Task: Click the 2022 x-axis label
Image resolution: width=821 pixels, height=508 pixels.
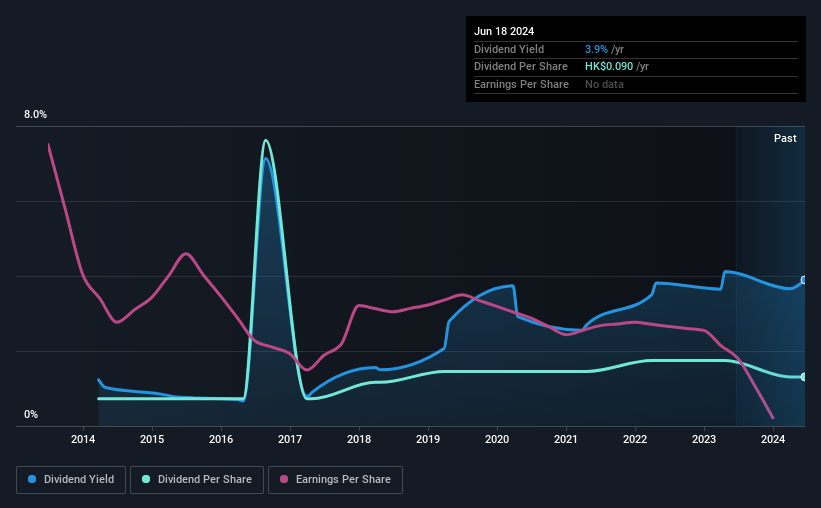Action: [635, 439]
